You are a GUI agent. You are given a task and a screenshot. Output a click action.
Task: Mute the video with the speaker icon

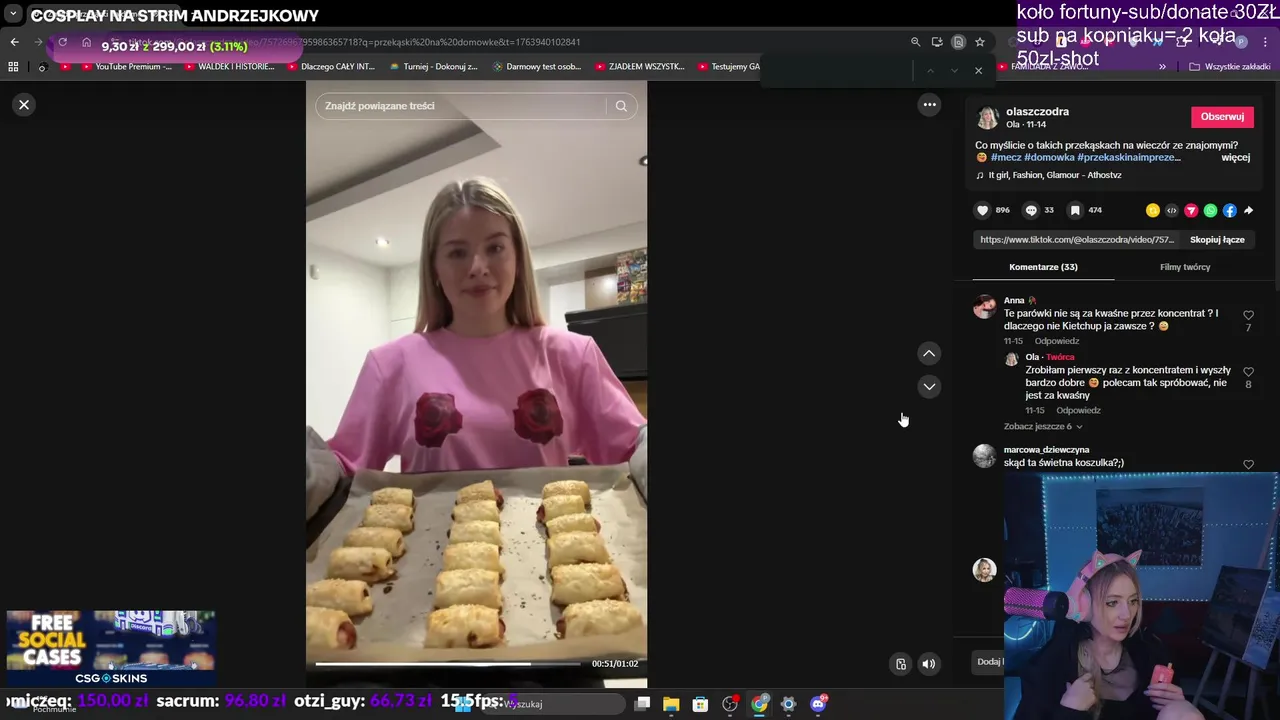929,664
